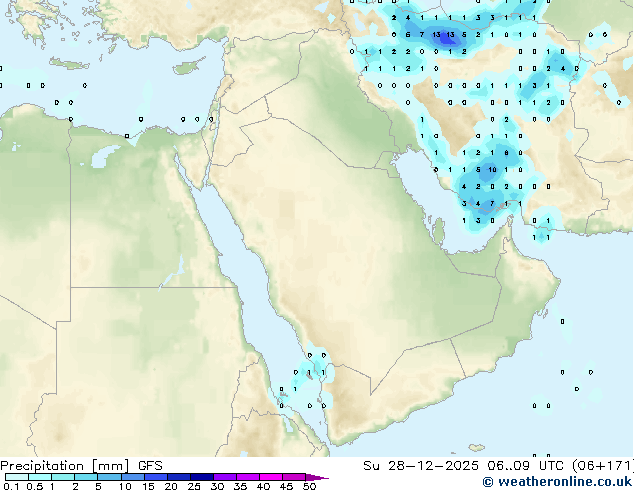The image size is (634, 490).
Task: Click the 'Su' weekday abbreviation
Action: click(371, 466)
